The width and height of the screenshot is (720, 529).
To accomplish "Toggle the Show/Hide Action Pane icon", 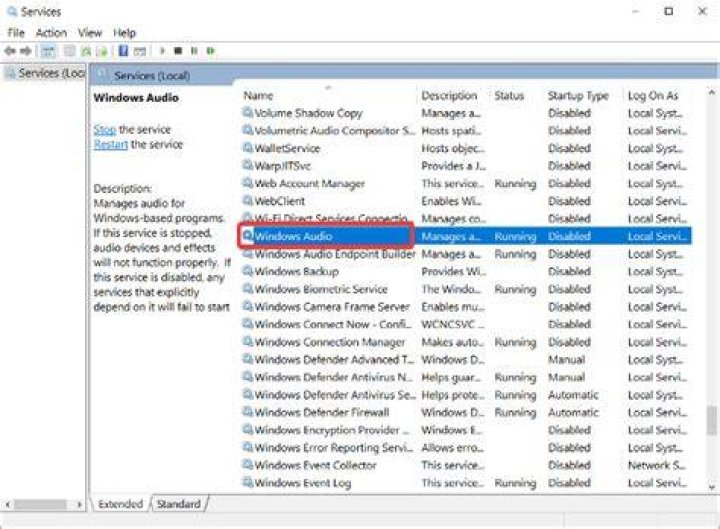I will point(140,51).
